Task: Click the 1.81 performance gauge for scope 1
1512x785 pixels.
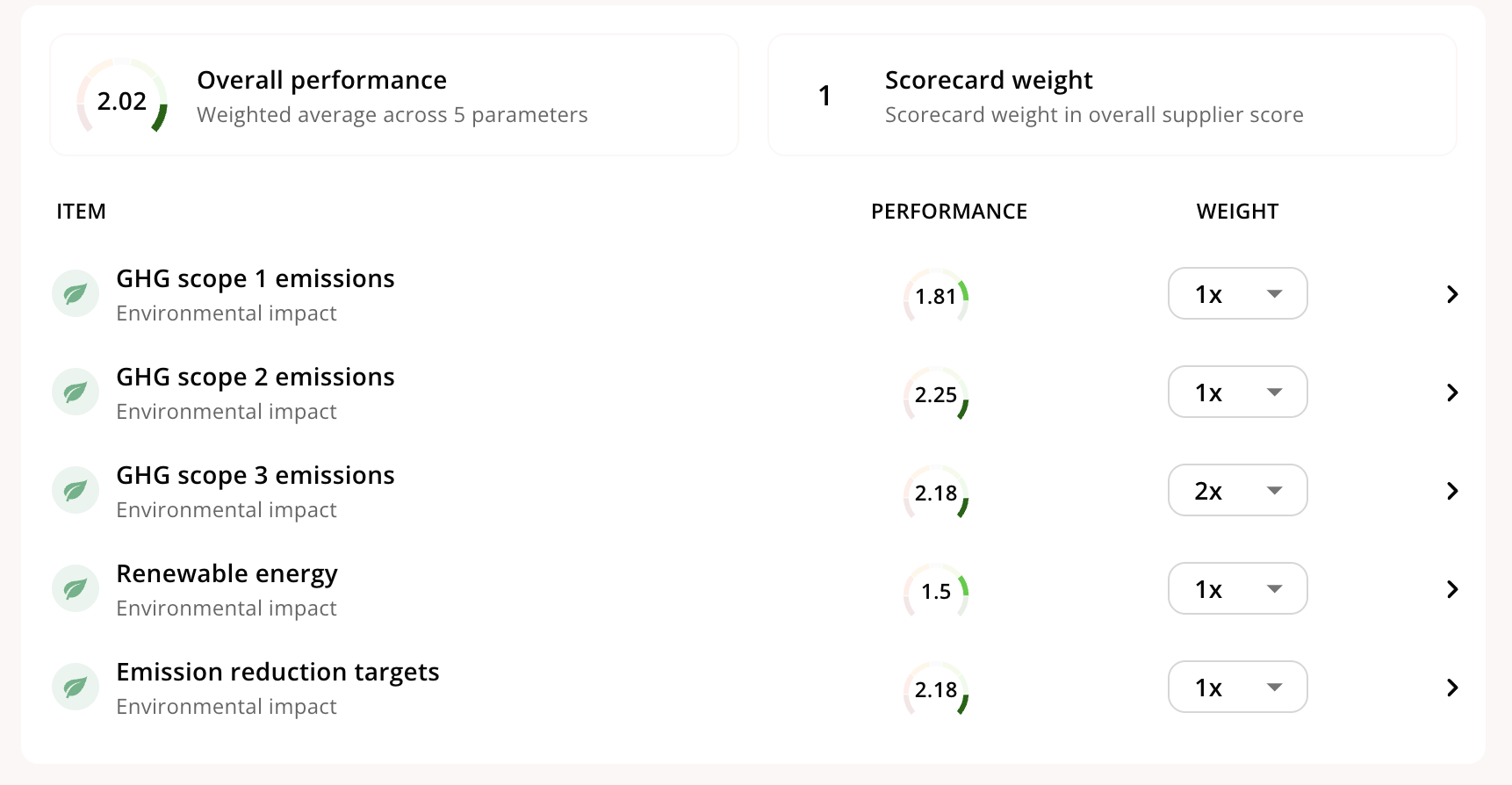Action: pos(936,296)
